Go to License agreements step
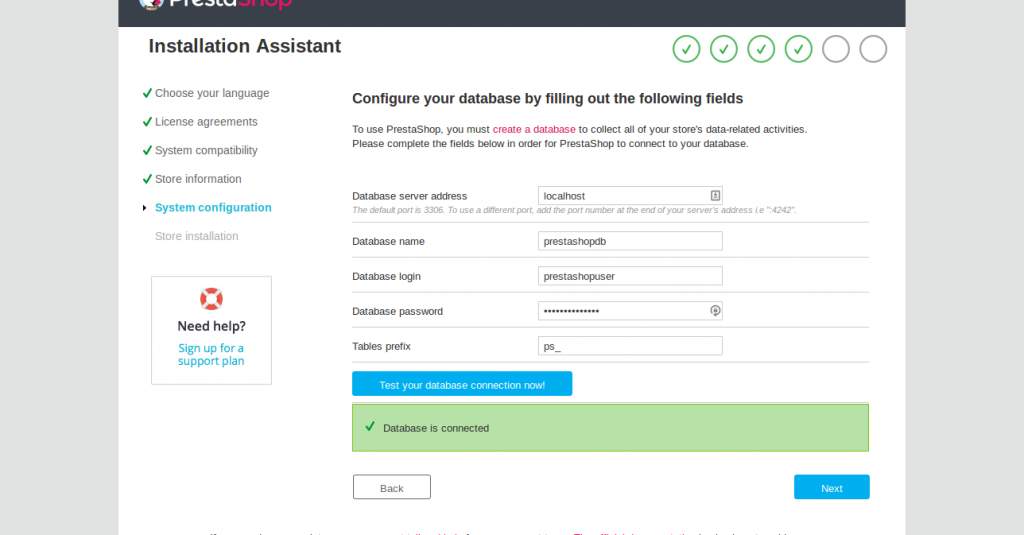This screenshot has height=535, width=1024. tap(206, 122)
